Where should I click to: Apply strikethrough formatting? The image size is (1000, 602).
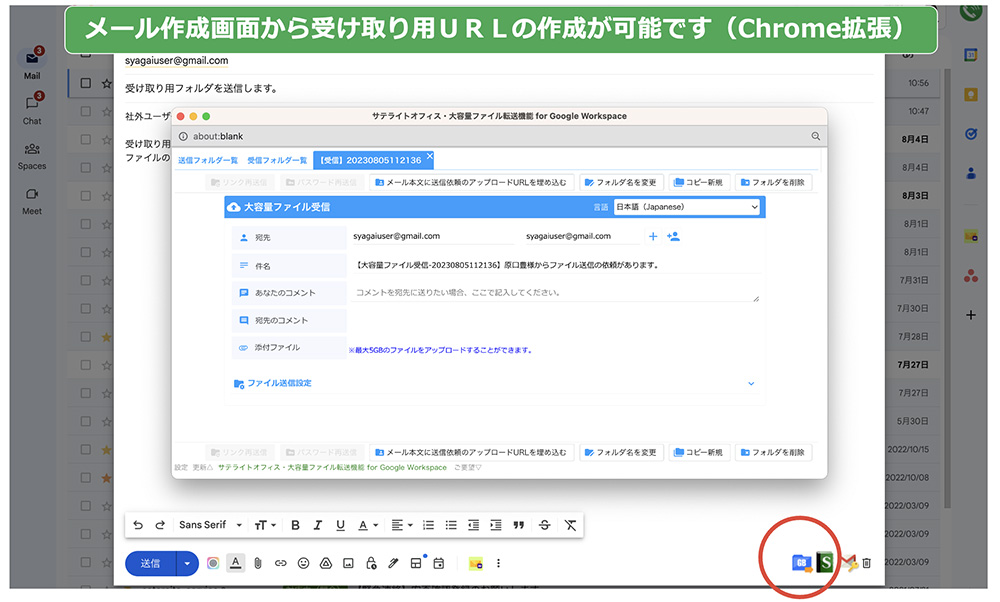point(545,525)
